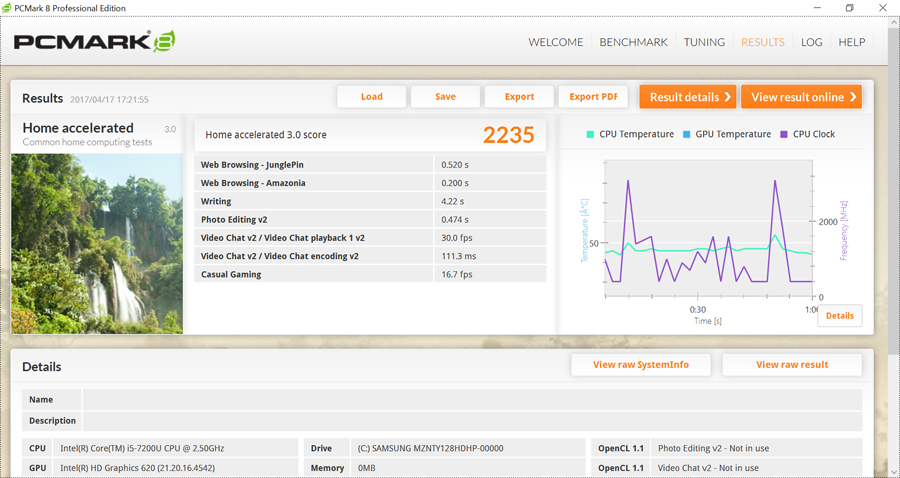
Task: Expand Result details
Action: pyautogui.click(x=688, y=97)
